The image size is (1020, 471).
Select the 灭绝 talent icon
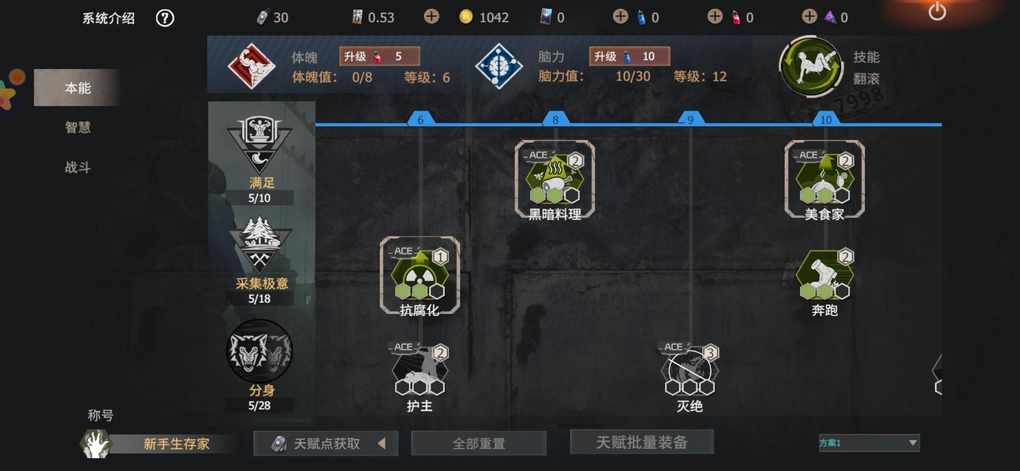pos(690,372)
